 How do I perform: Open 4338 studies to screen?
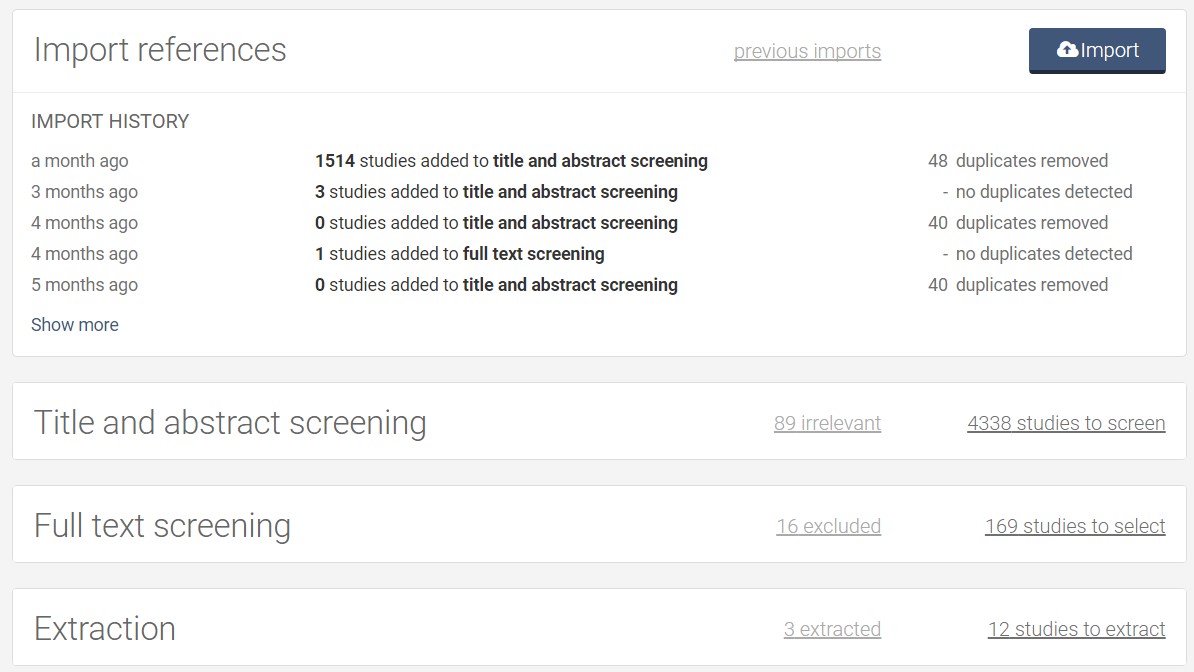(x=1066, y=423)
